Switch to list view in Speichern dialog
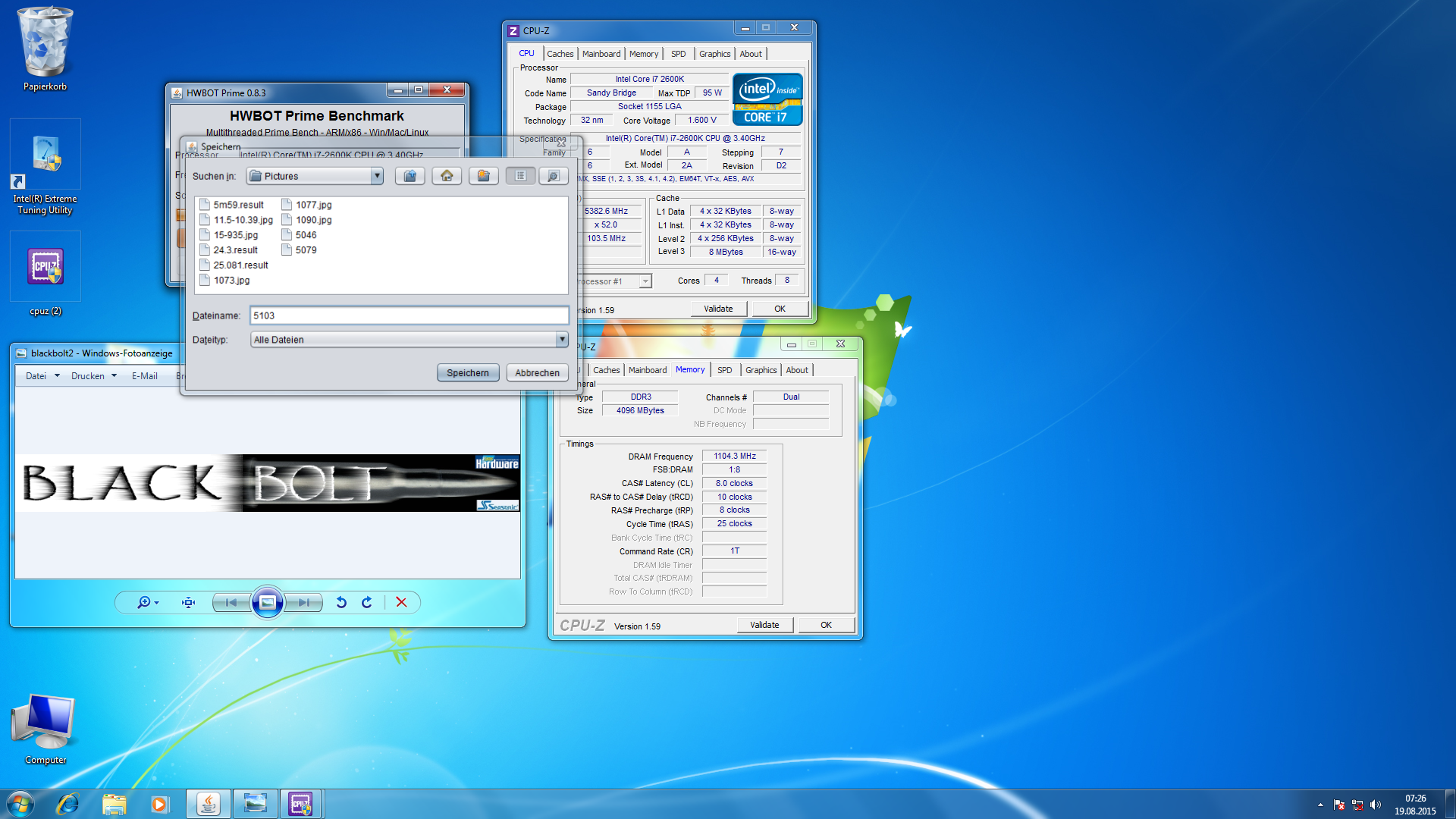Viewport: 1456px width, 819px height. [x=520, y=176]
